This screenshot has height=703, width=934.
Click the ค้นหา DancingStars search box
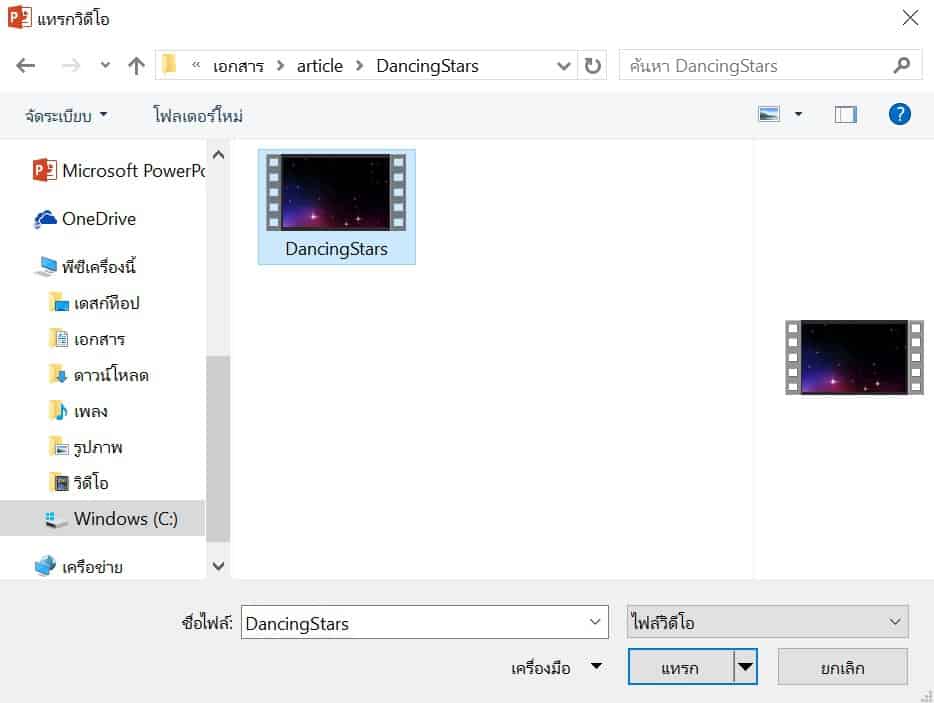[x=755, y=66]
